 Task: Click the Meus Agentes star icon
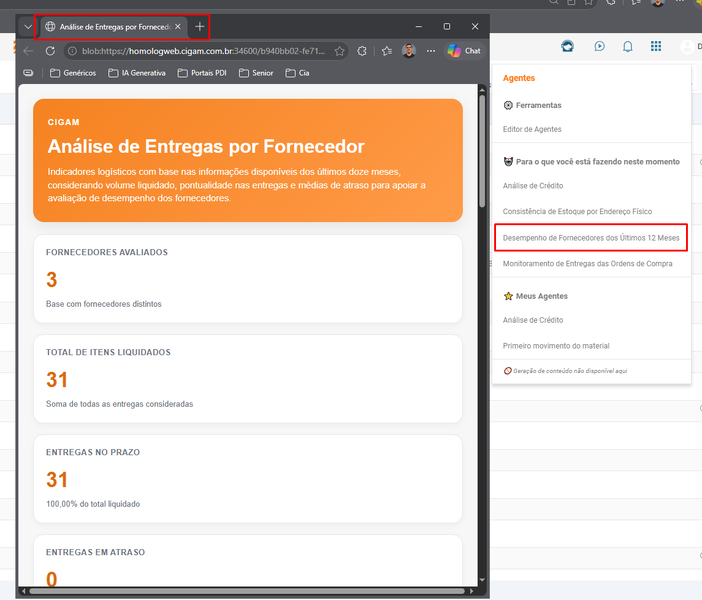508,296
